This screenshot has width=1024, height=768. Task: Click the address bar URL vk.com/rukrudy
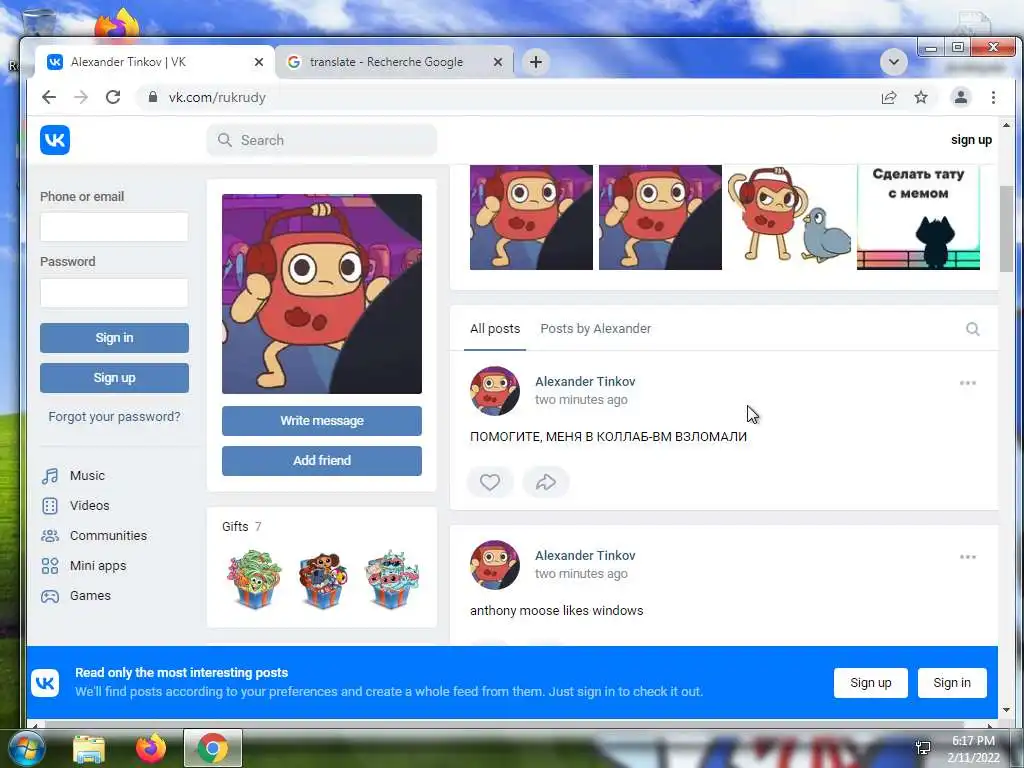coord(217,97)
